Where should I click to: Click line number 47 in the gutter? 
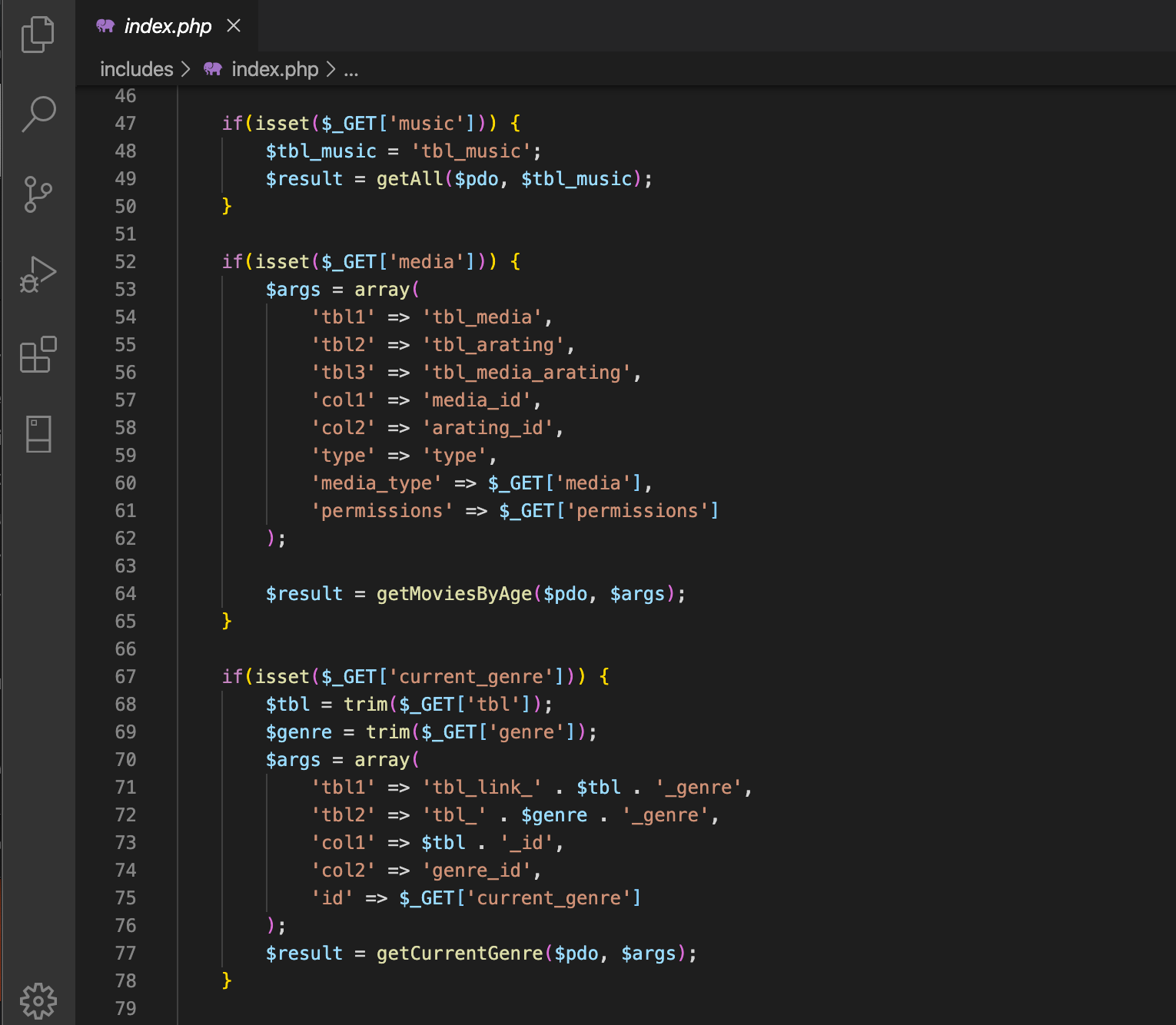point(125,123)
